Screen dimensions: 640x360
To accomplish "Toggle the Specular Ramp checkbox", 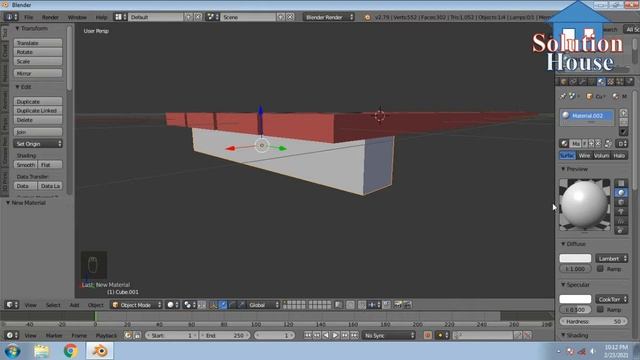I will 600,309.
